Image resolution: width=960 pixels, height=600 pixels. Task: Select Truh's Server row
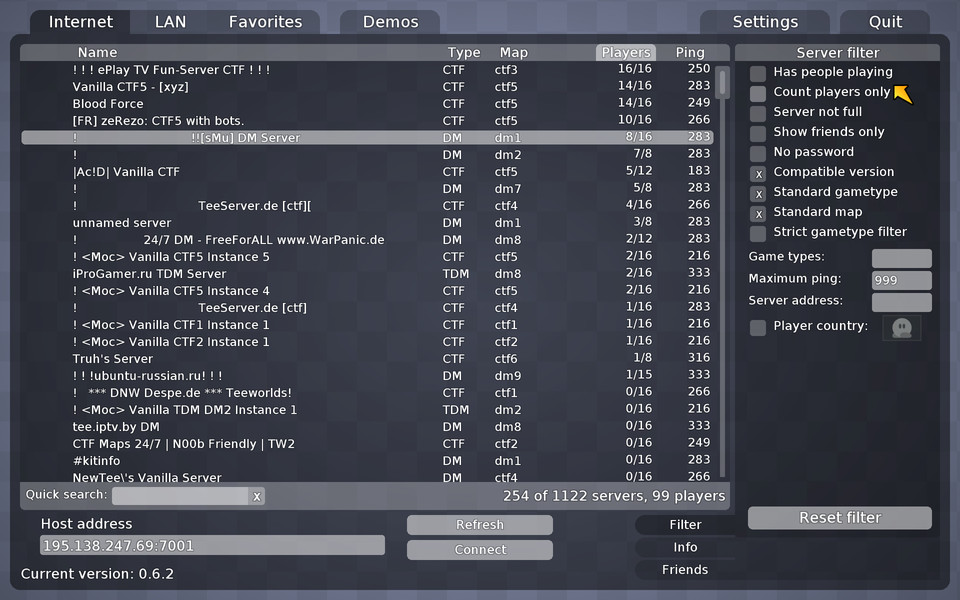click(x=367, y=359)
